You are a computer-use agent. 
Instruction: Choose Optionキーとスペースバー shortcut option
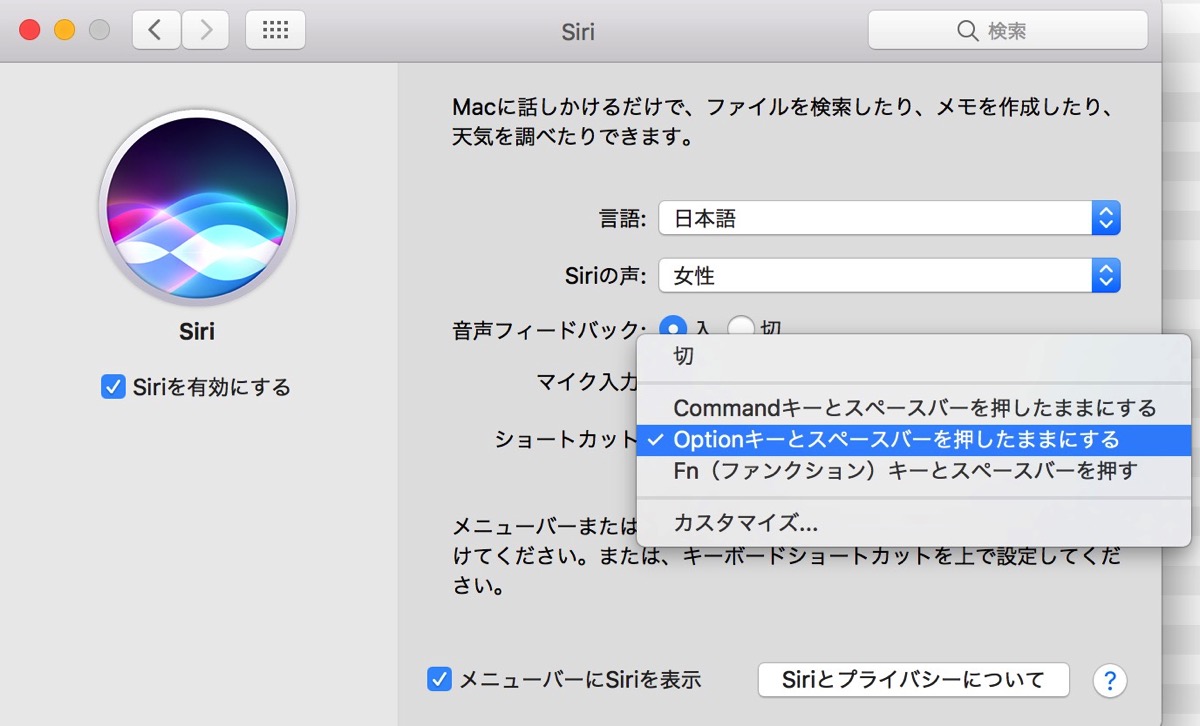pos(914,439)
